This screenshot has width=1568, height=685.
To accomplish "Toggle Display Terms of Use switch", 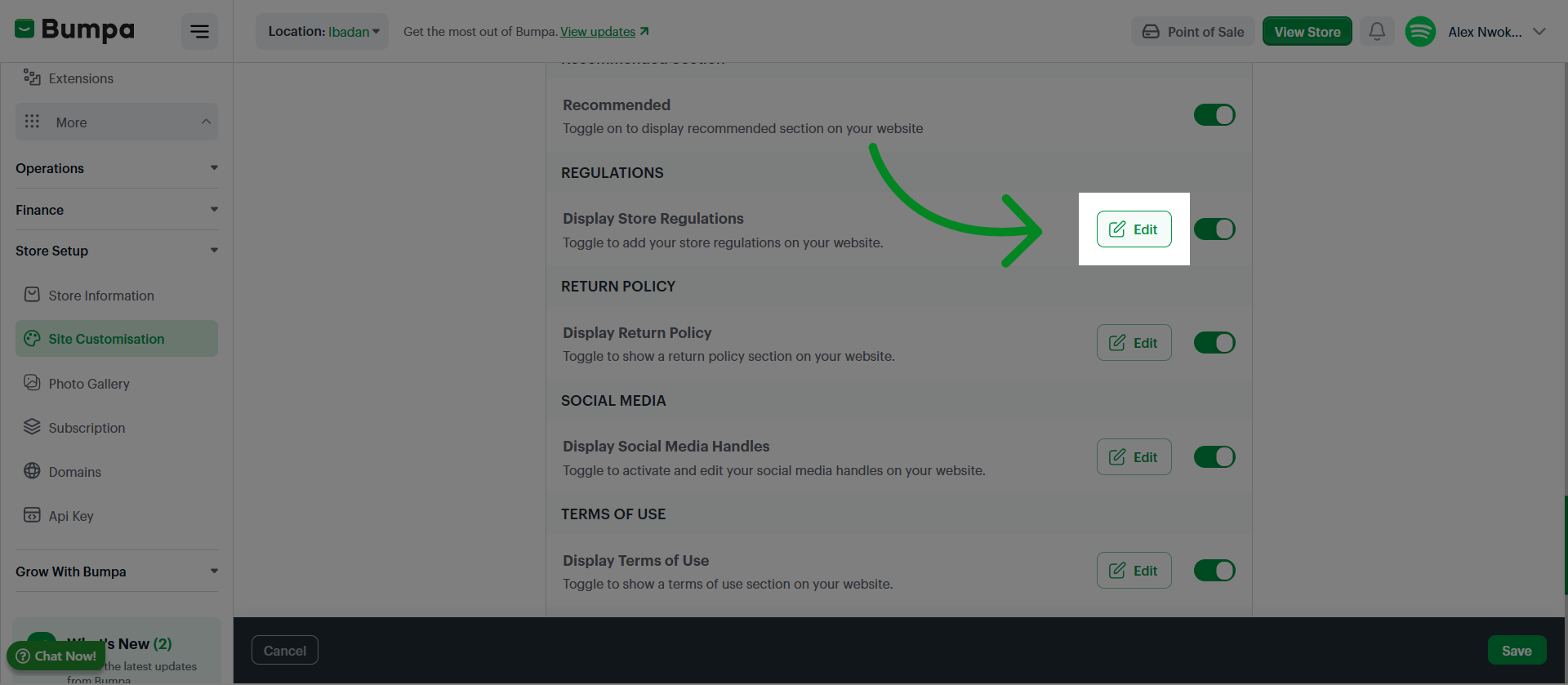I will [x=1214, y=571].
